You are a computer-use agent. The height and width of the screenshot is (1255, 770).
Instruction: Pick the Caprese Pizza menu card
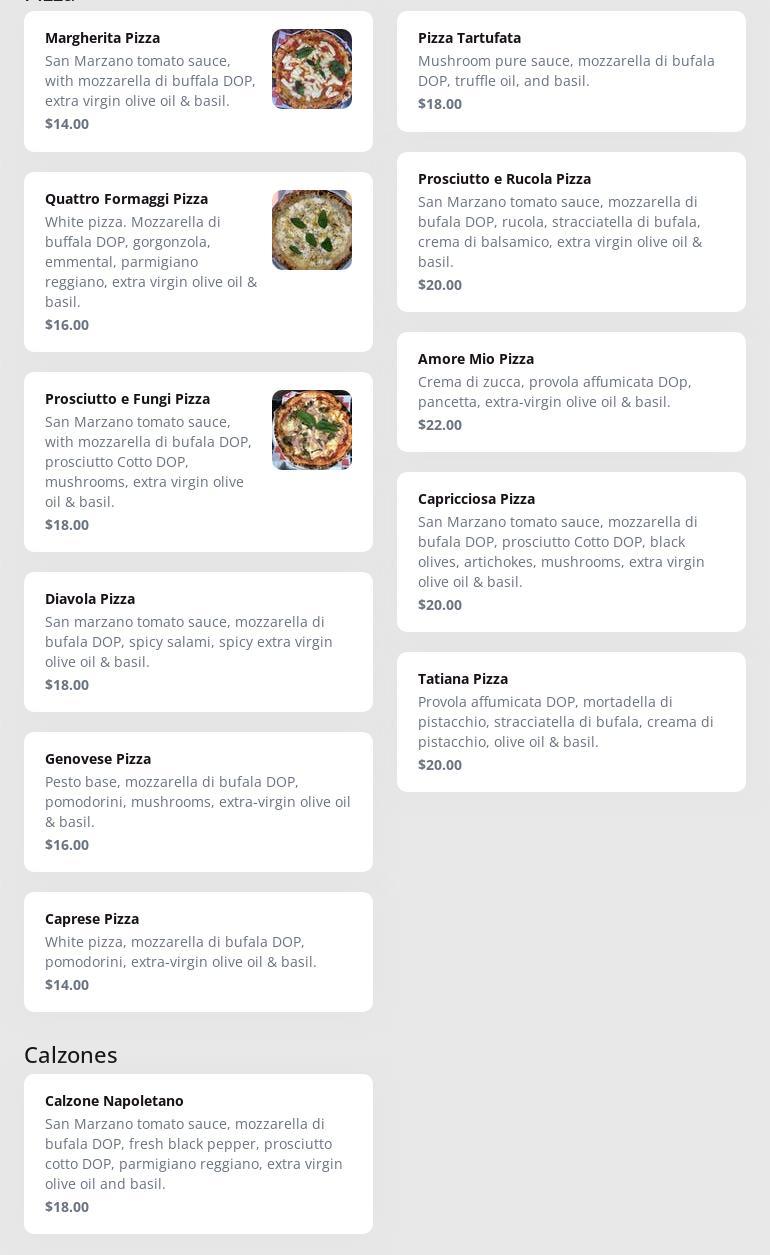pyautogui.click(x=198, y=952)
